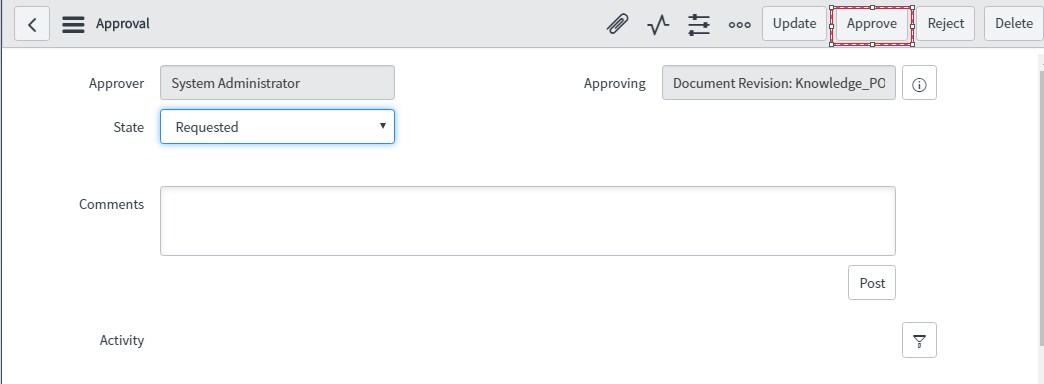Expand the State dropdown showing Requested
Viewport: 1044px width, 384px height.
pos(277,126)
